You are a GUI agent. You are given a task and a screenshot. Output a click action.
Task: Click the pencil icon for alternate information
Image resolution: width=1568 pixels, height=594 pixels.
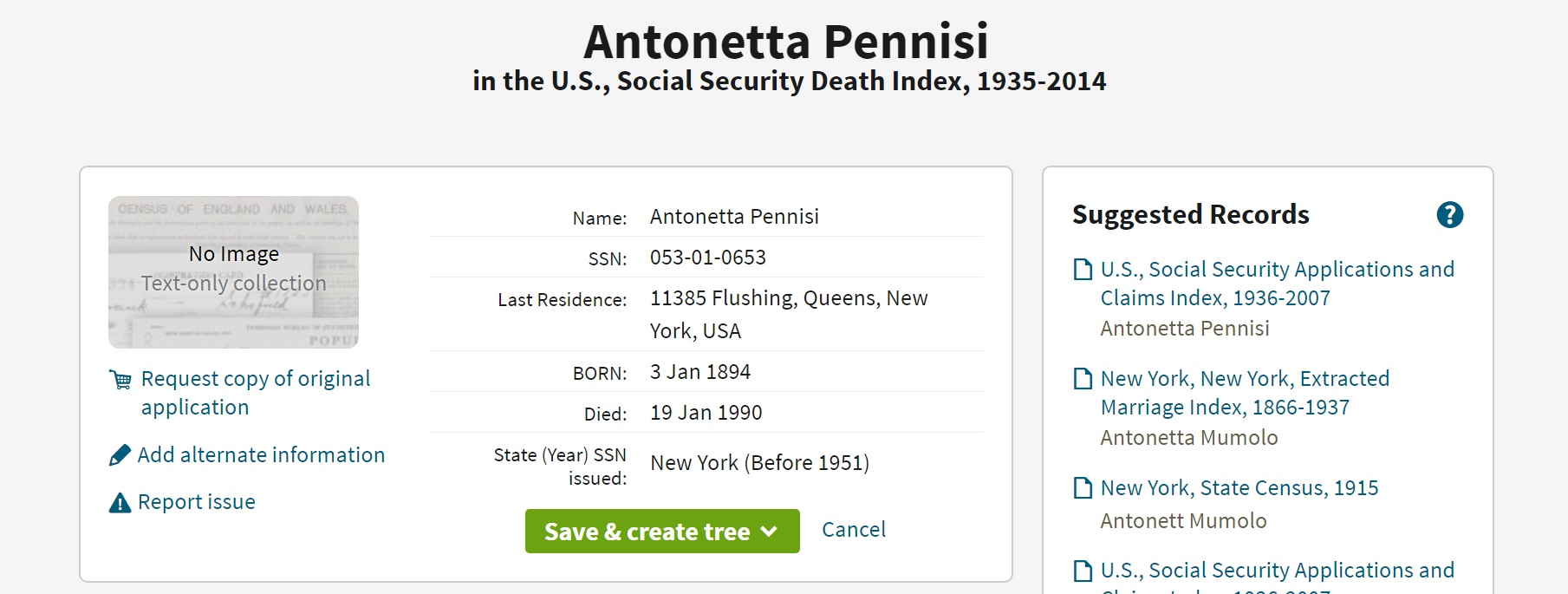point(120,455)
